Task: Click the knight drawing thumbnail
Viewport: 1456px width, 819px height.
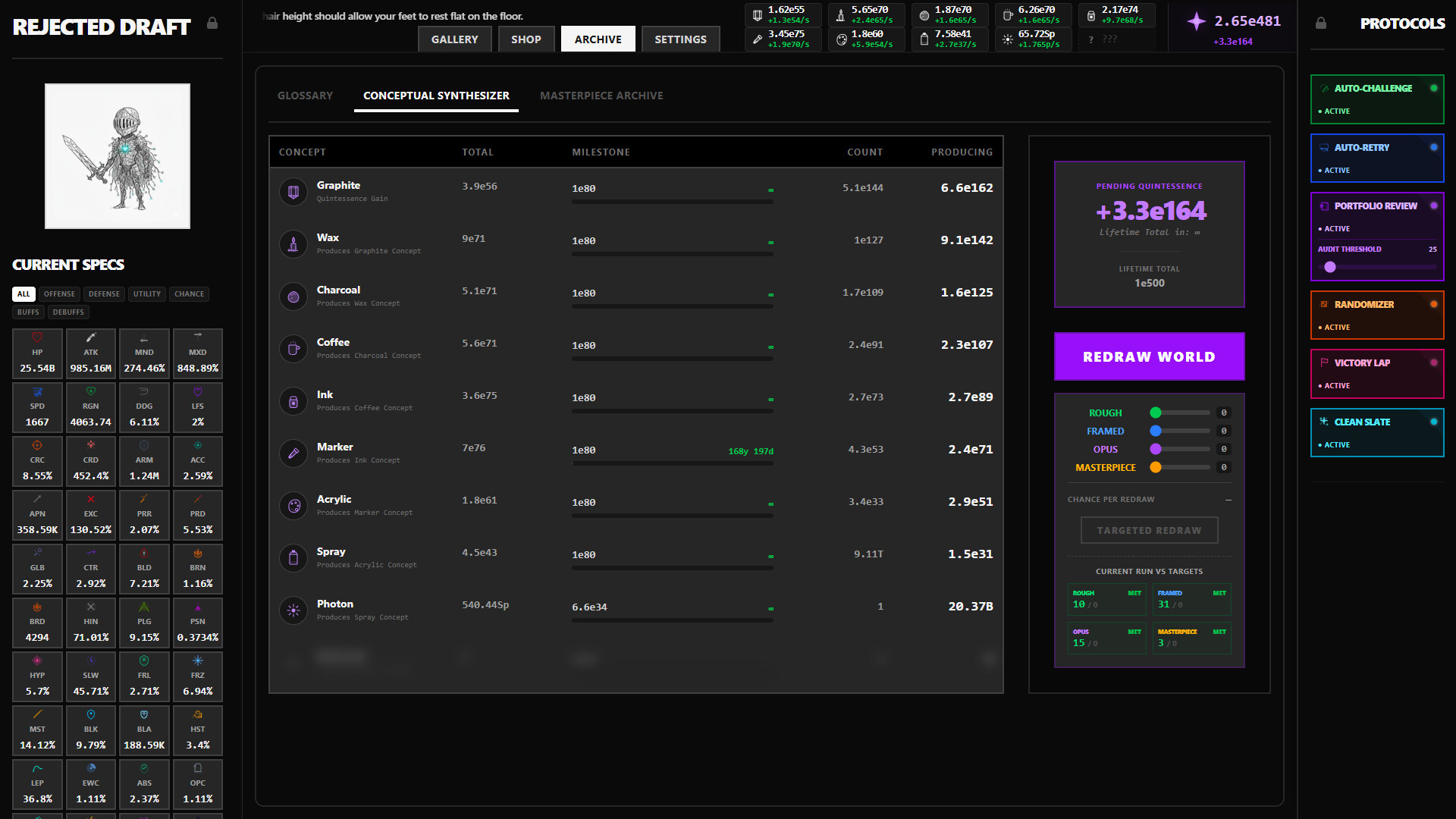Action: point(118,156)
